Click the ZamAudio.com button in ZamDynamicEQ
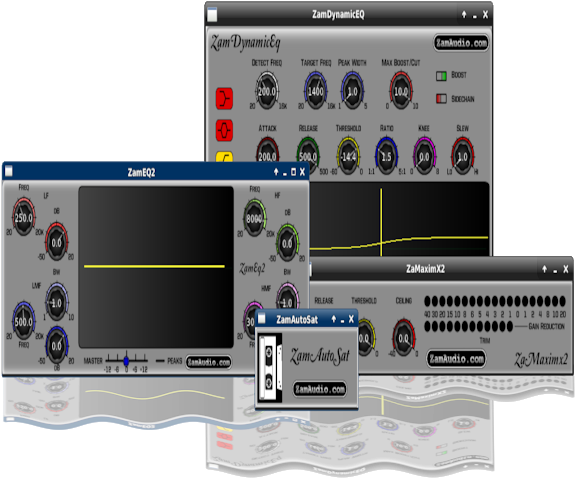 [x=461, y=43]
